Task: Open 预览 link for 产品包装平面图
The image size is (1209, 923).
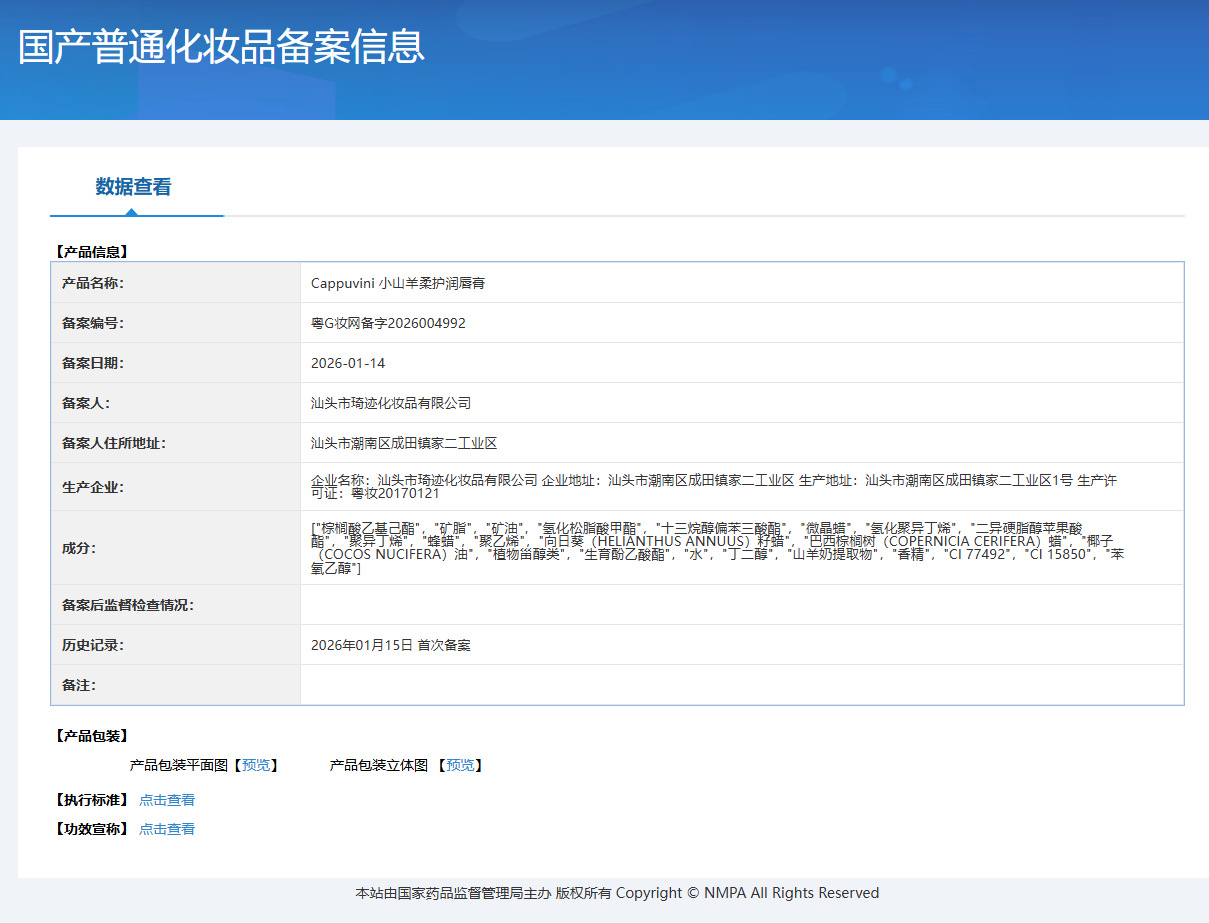Action: tap(256, 765)
